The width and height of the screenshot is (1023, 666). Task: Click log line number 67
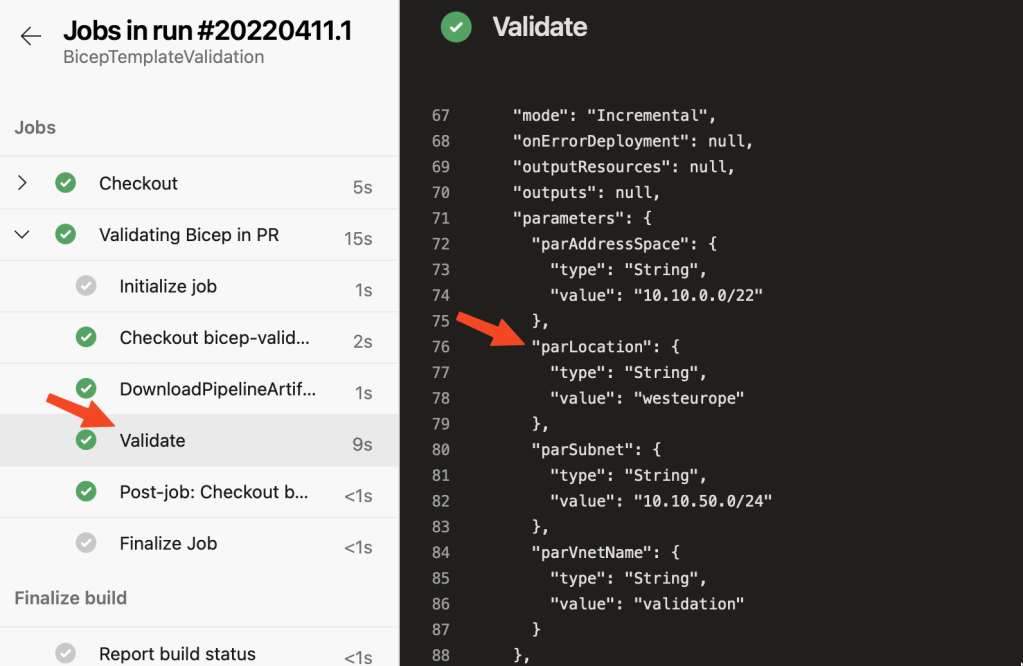pyautogui.click(x=441, y=115)
